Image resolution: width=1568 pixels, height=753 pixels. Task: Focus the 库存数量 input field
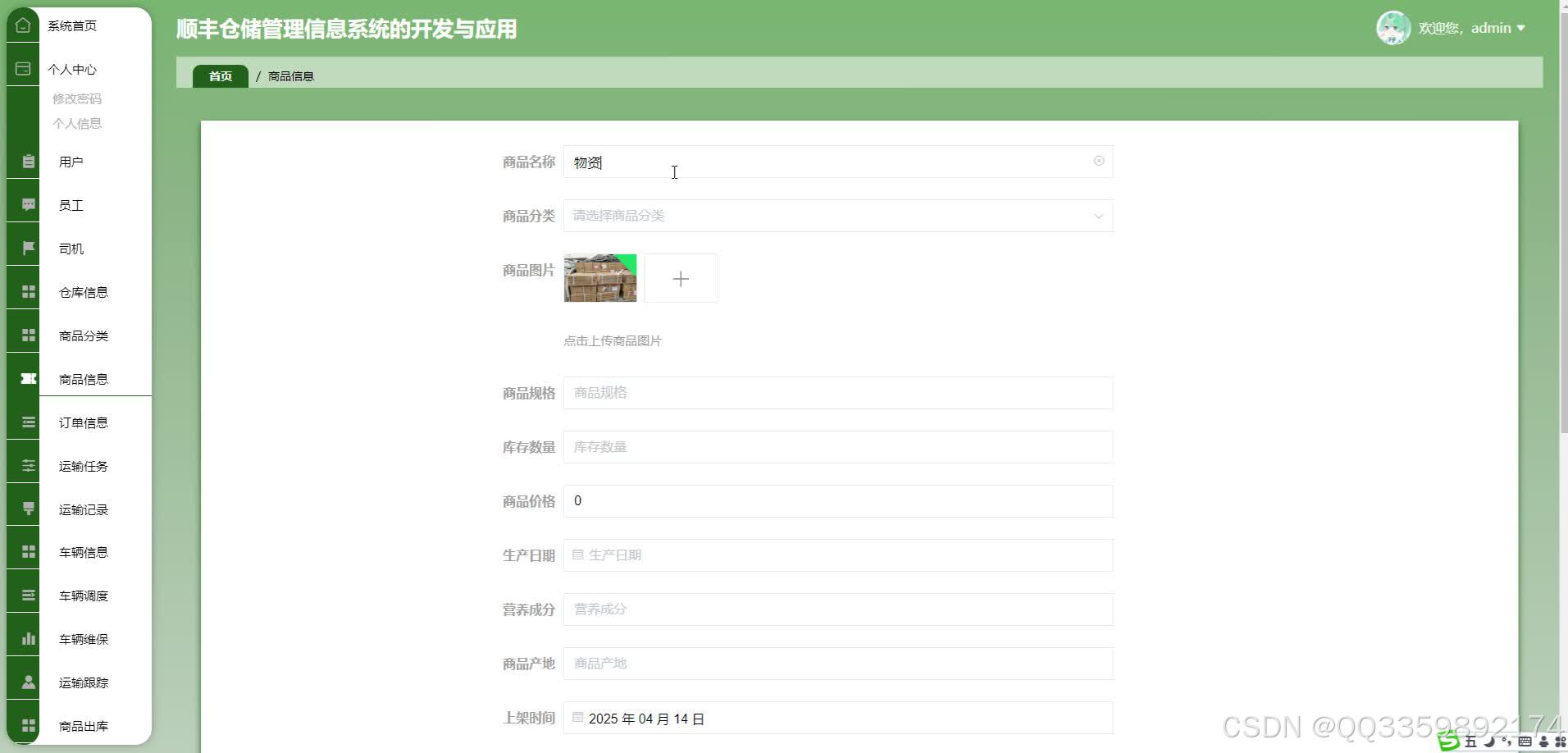click(838, 447)
